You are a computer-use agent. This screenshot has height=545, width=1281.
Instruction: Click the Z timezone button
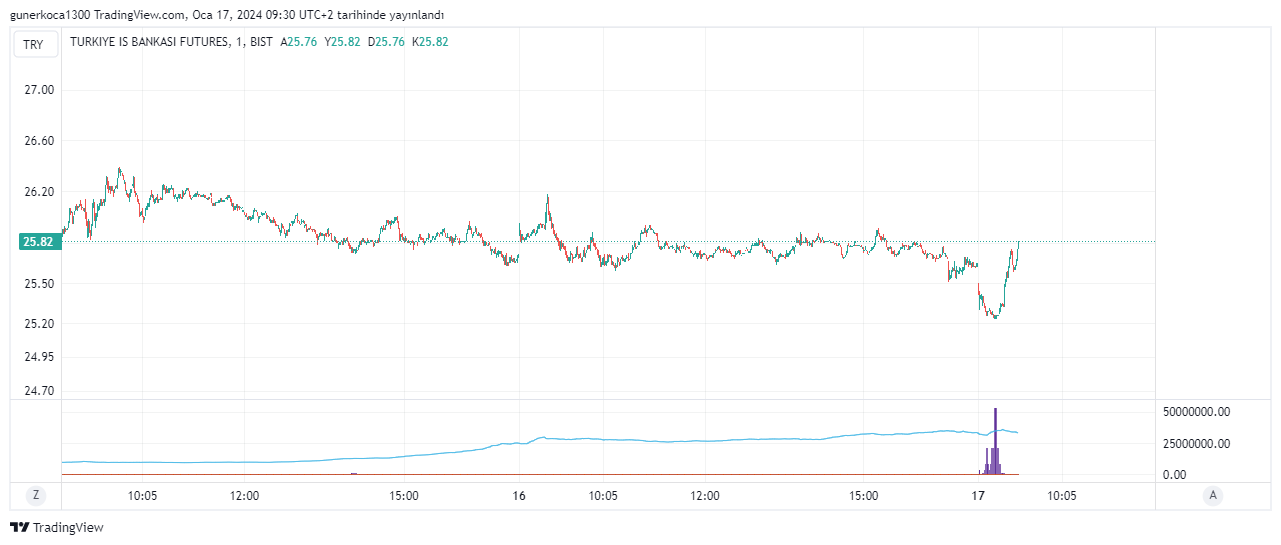click(x=35, y=495)
